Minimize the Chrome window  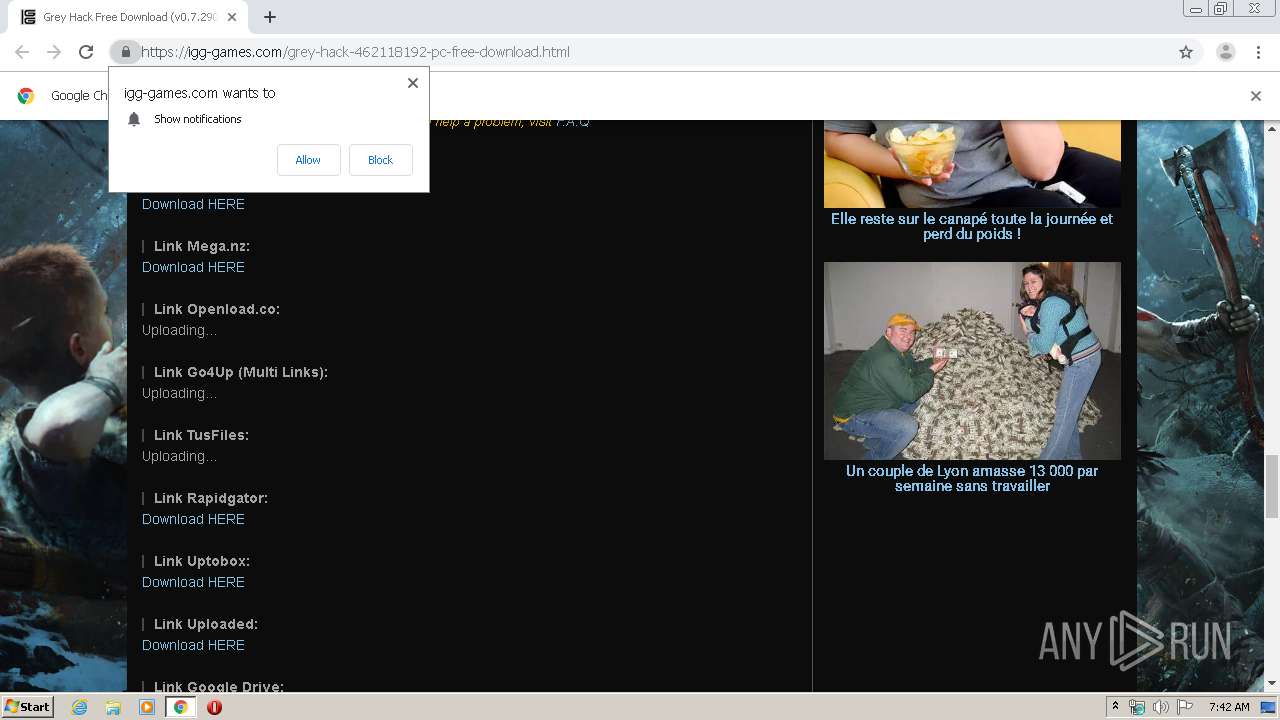tap(1196, 9)
